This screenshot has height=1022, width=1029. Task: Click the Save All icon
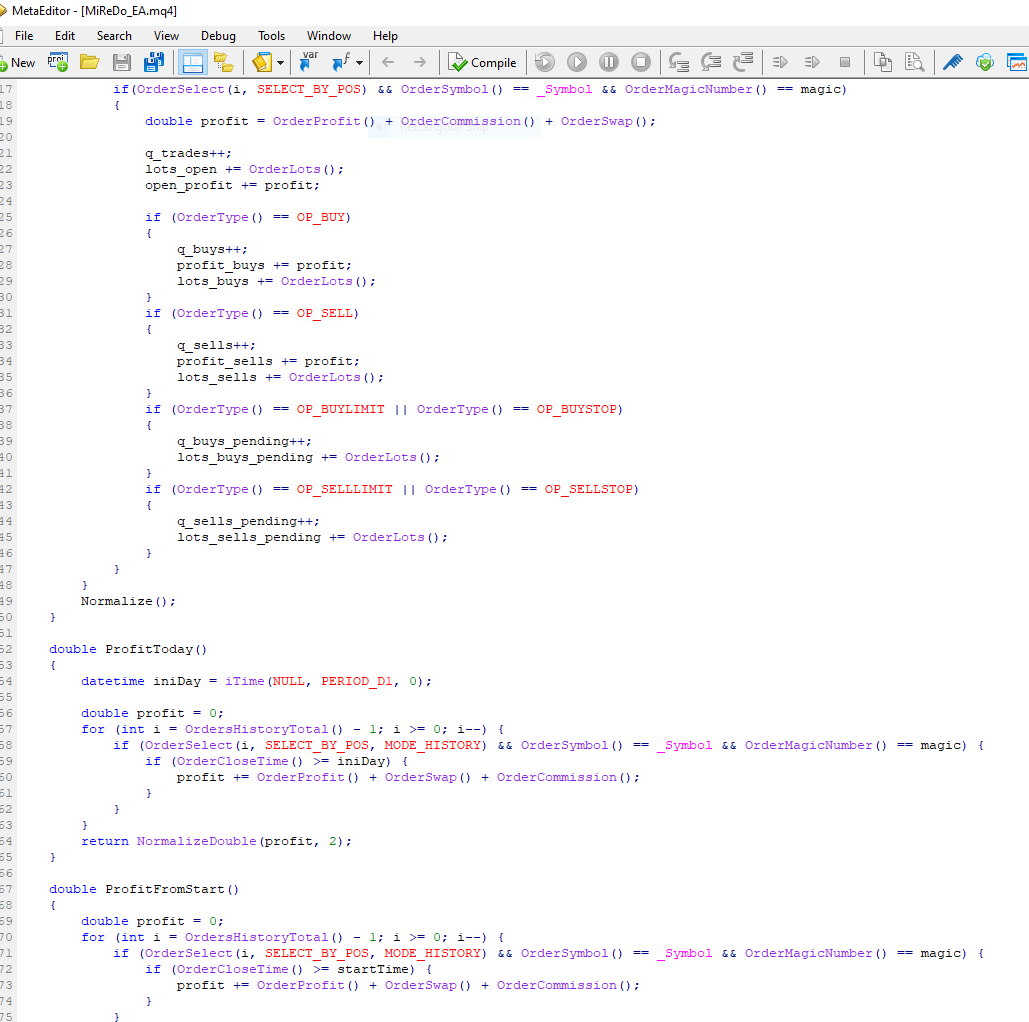(x=153, y=62)
